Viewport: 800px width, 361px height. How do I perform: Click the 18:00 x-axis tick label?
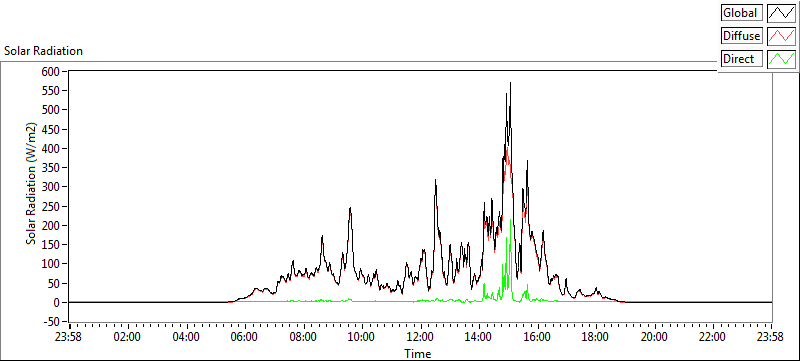click(595, 337)
